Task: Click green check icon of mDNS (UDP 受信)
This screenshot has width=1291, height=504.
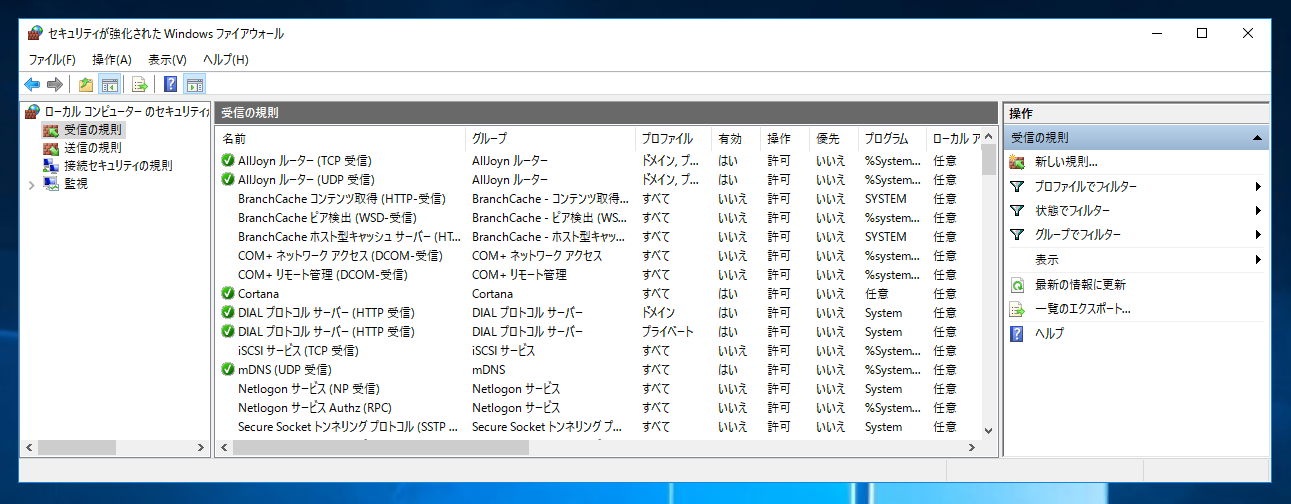Action: tap(228, 370)
